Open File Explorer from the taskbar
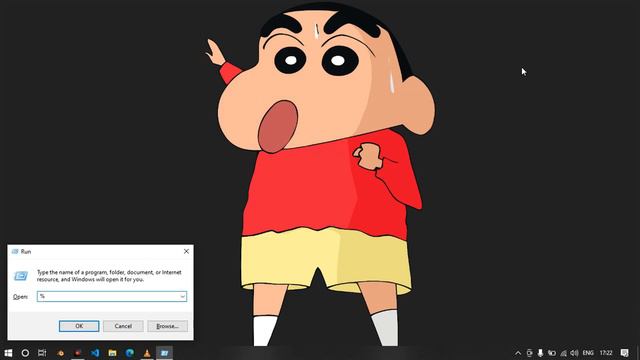 [112, 353]
